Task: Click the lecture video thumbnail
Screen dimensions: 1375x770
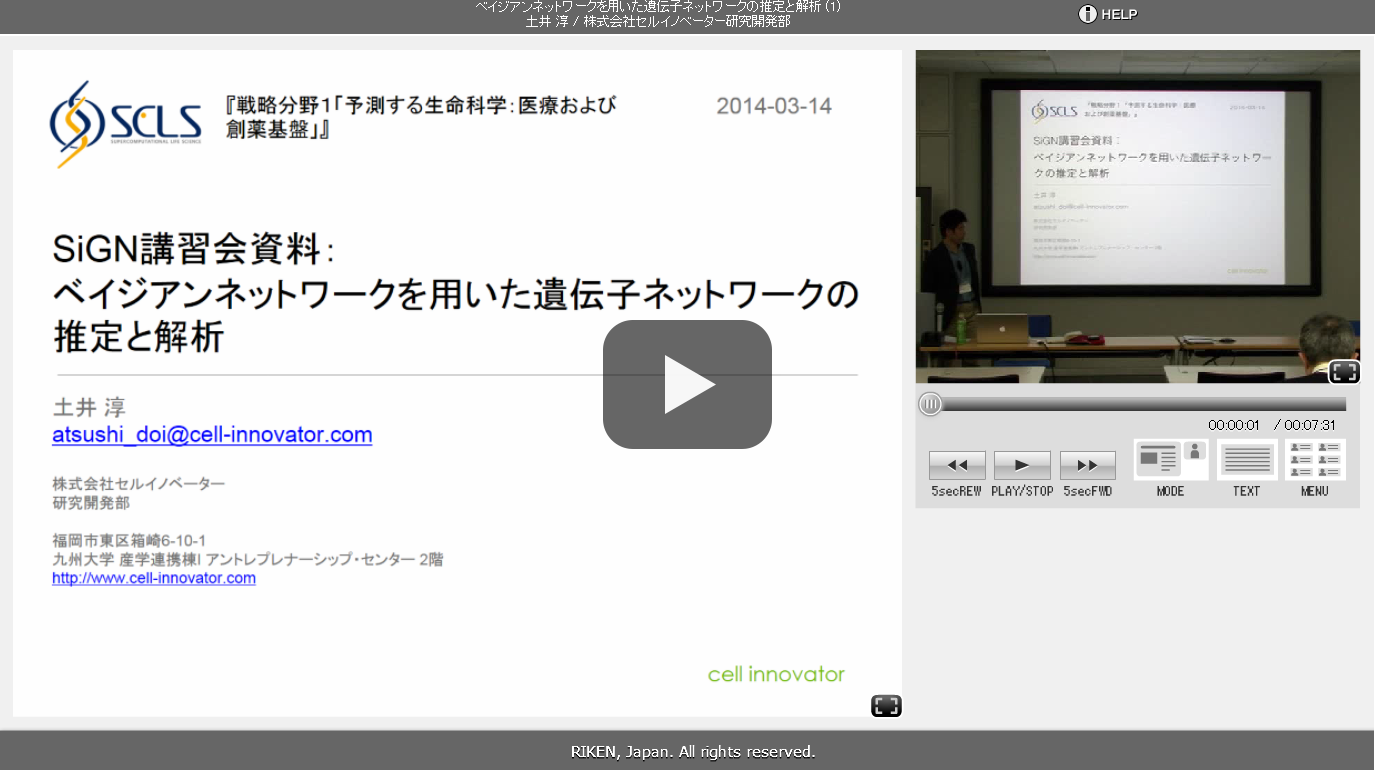Action: tap(1137, 215)
